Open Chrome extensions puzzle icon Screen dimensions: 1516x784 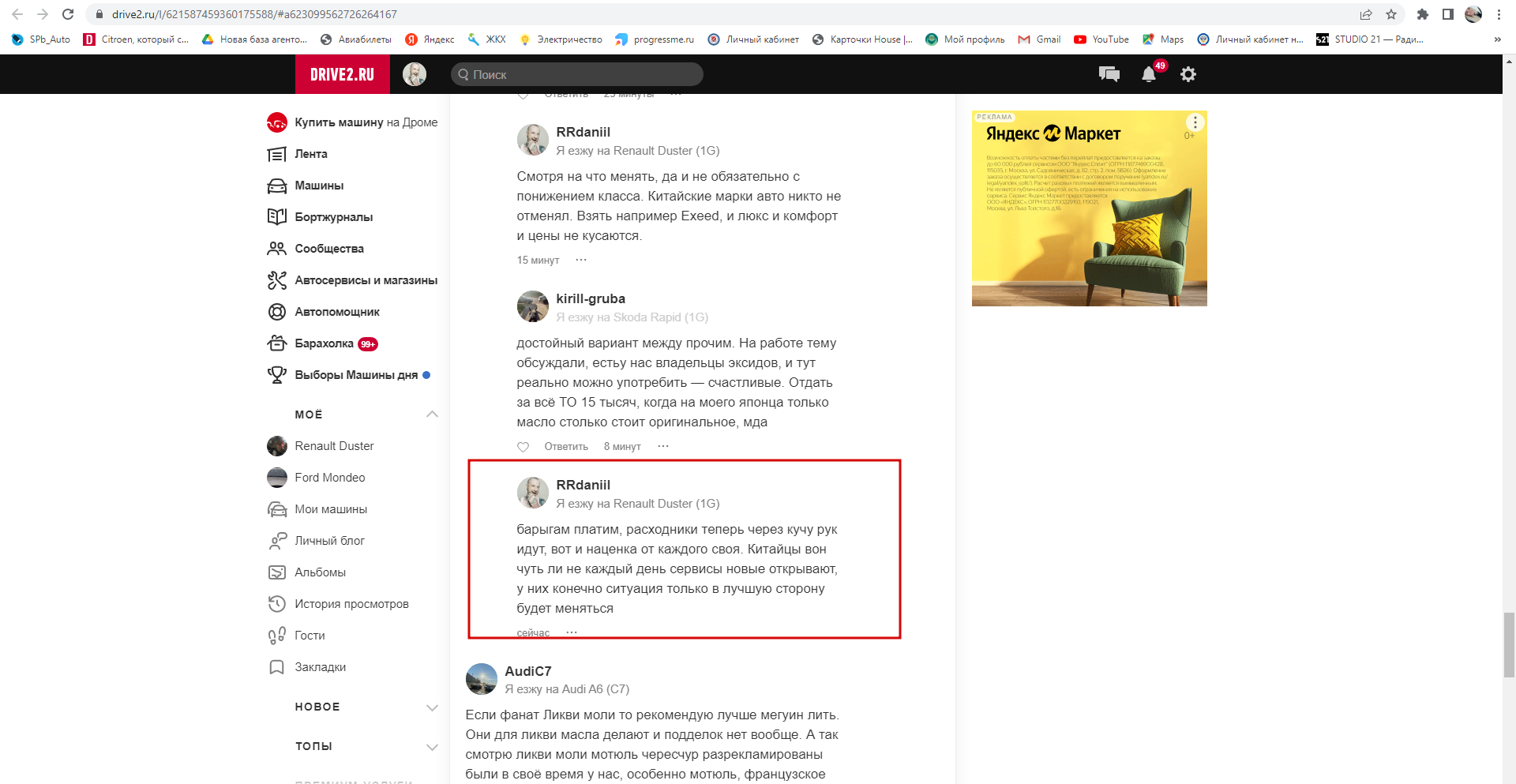[x=1423, y=14]
